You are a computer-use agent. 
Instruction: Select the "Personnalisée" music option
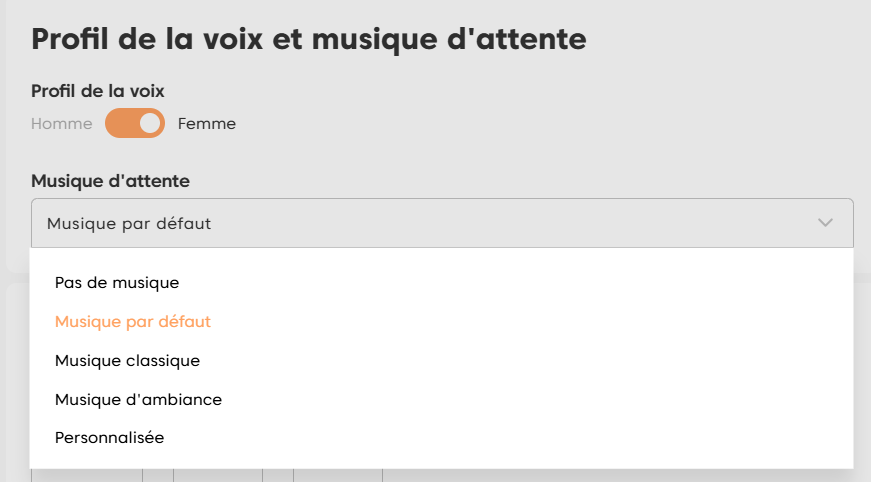(x=109, y=437)
